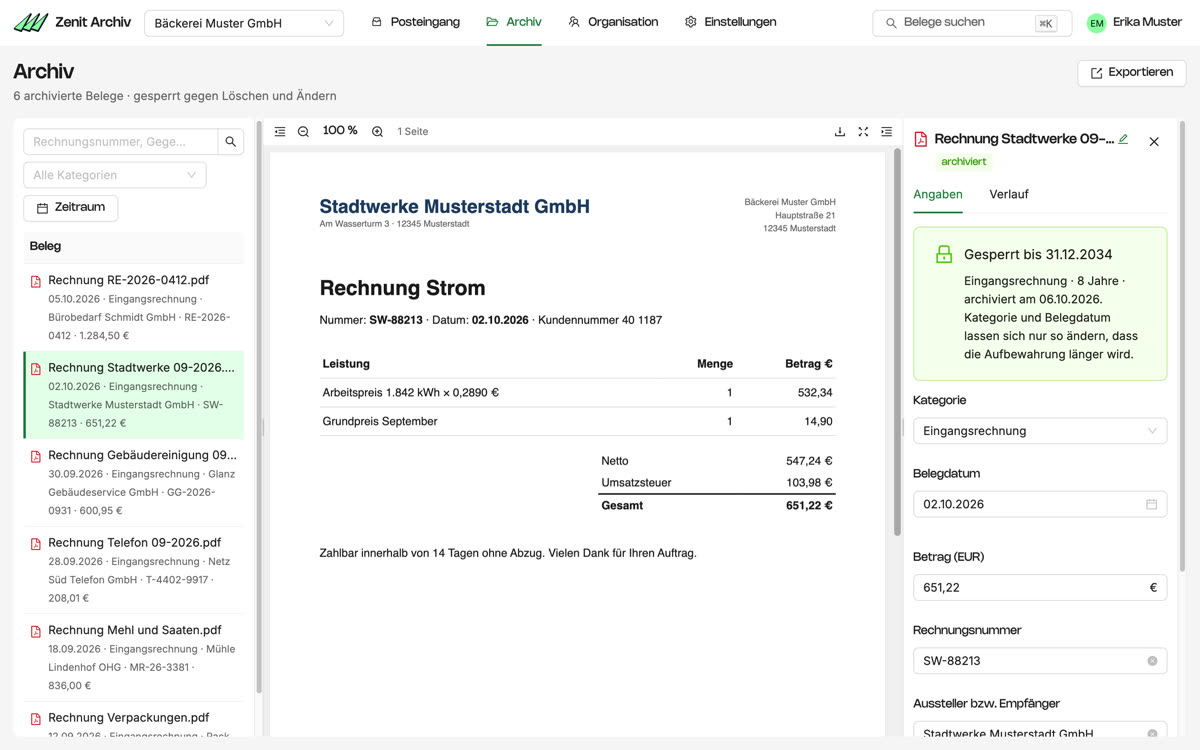This screenshot has width=1200, height=750.
Task: Click the Zenit Archiv logo
Action: click(72, 22)
